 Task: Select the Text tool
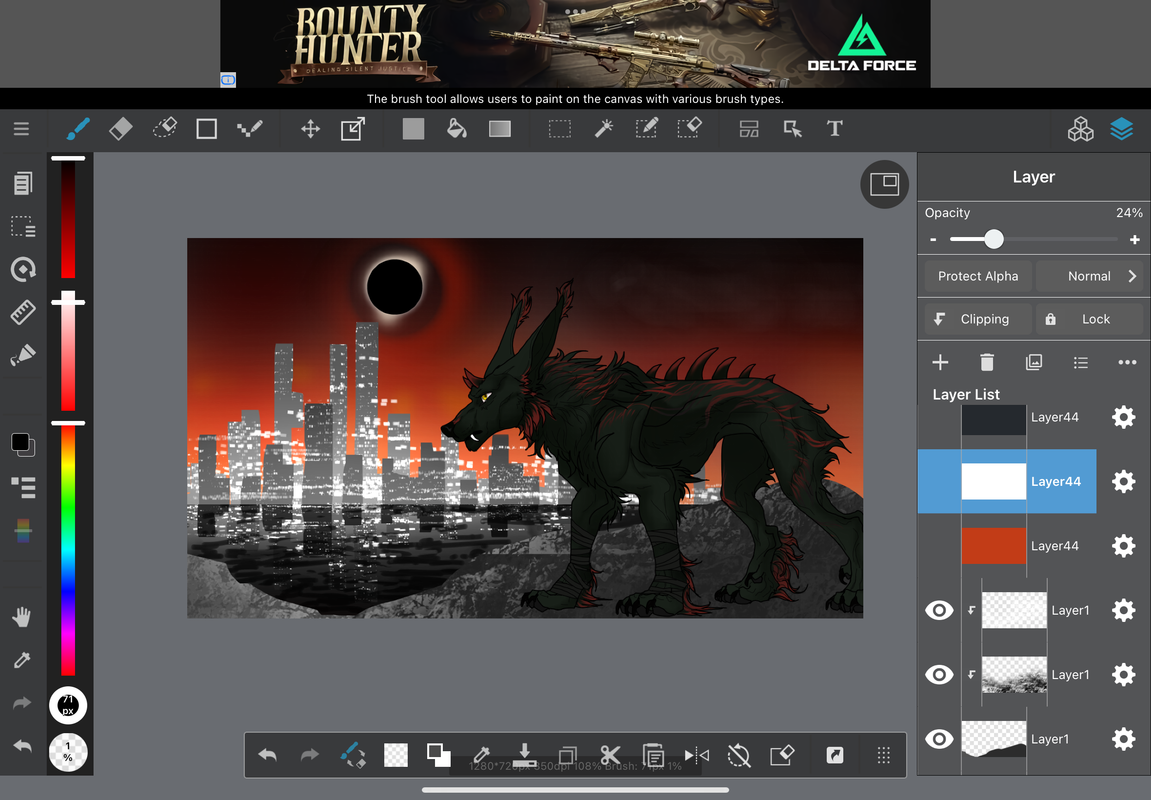pyautogui.click(x=835, y=129)
